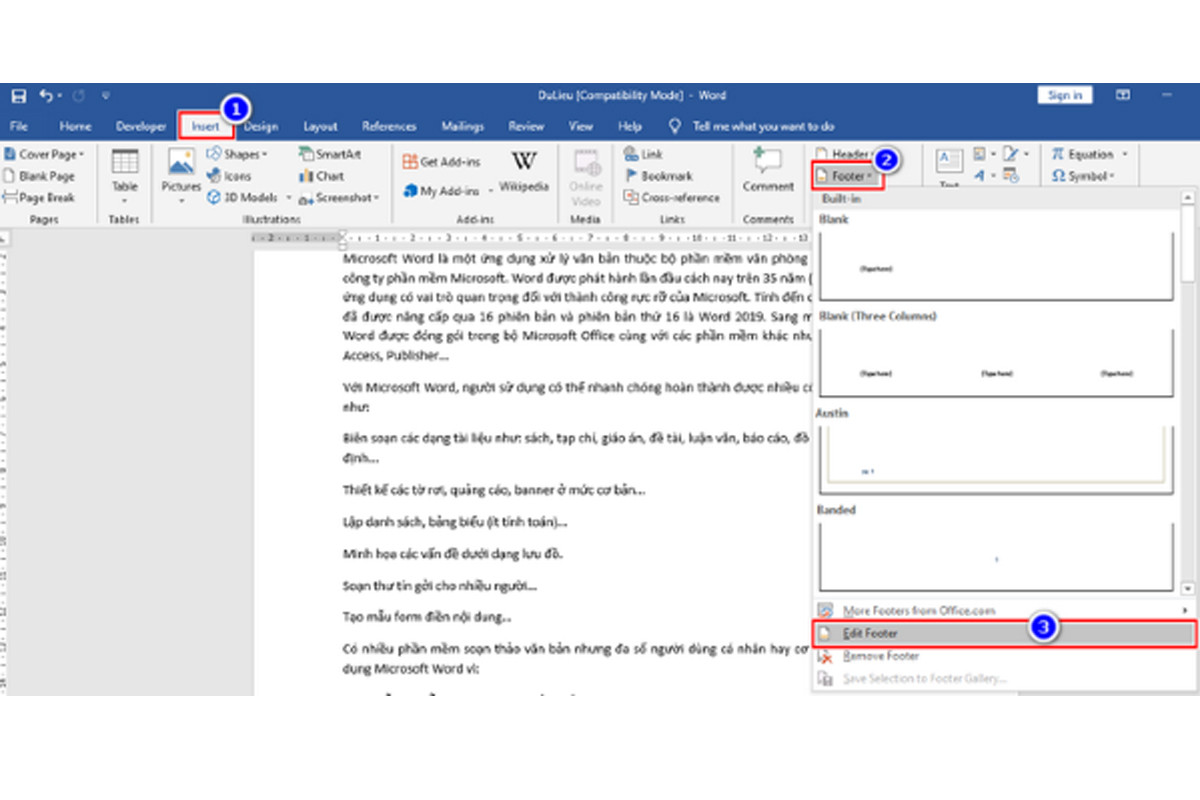The width and height of the screenshot is (1200, 800).
Task: Open the Help tab
Action: coord(629,127)
